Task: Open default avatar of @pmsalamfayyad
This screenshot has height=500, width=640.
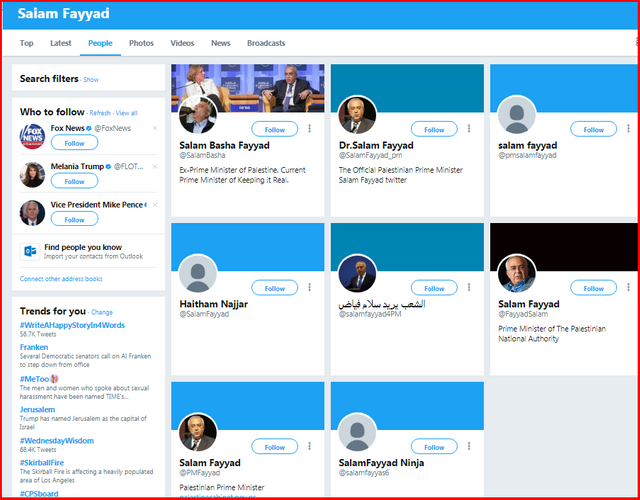Action: coord(517,115)
